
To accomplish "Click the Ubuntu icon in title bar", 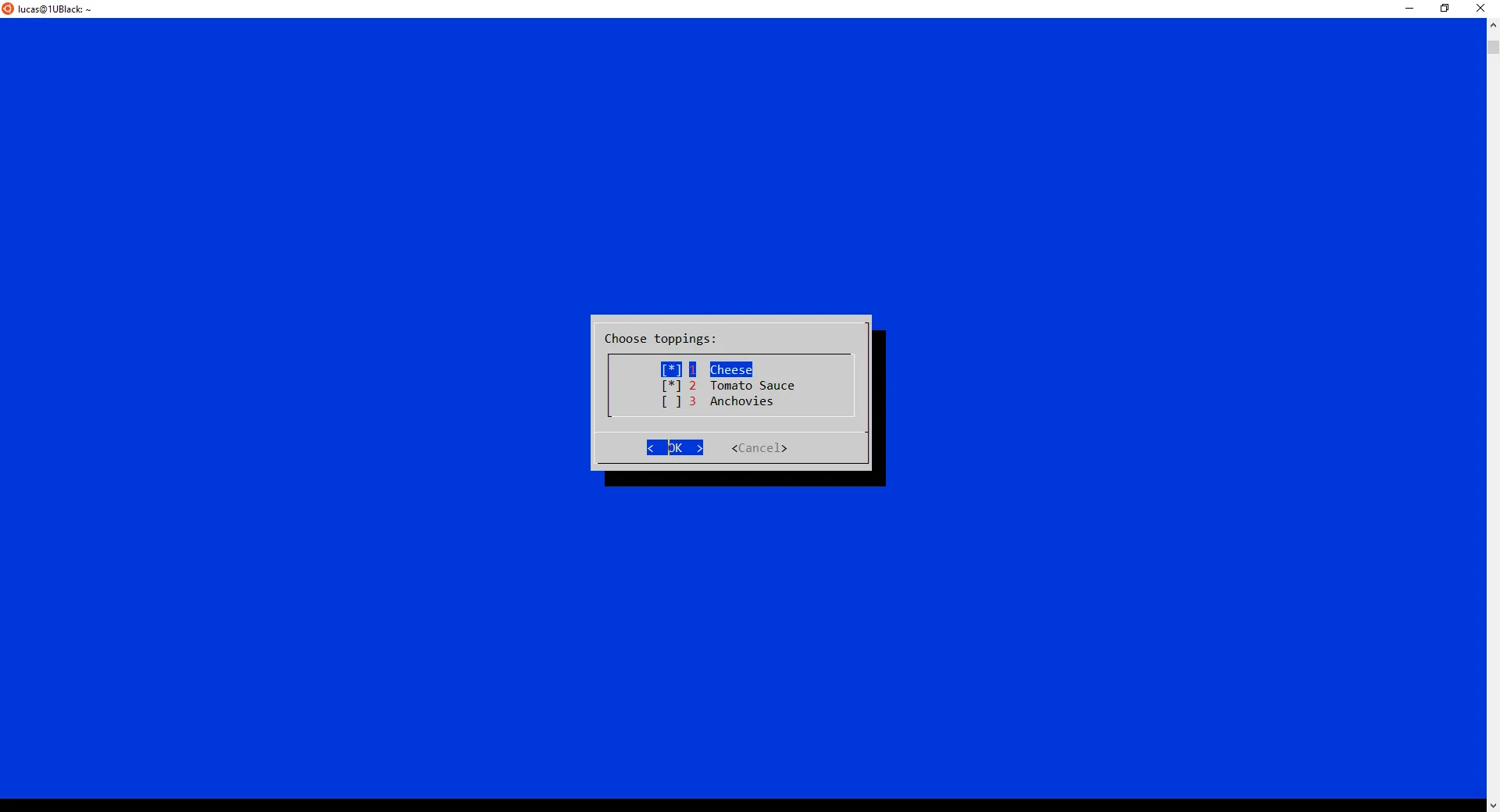I will [8, 9].
